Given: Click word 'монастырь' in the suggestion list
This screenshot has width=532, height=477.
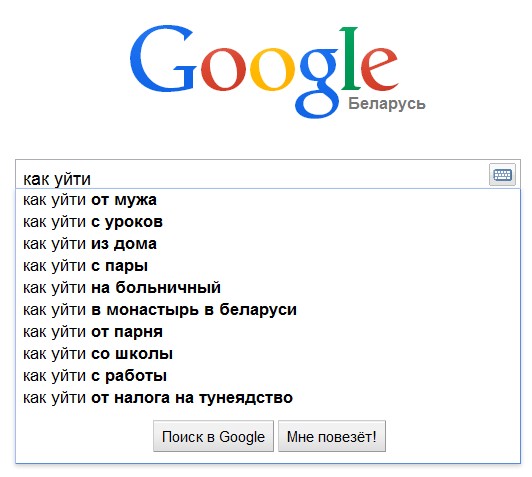Looking at the screenshot, I should pyautogui.click(x=153, y=310).
